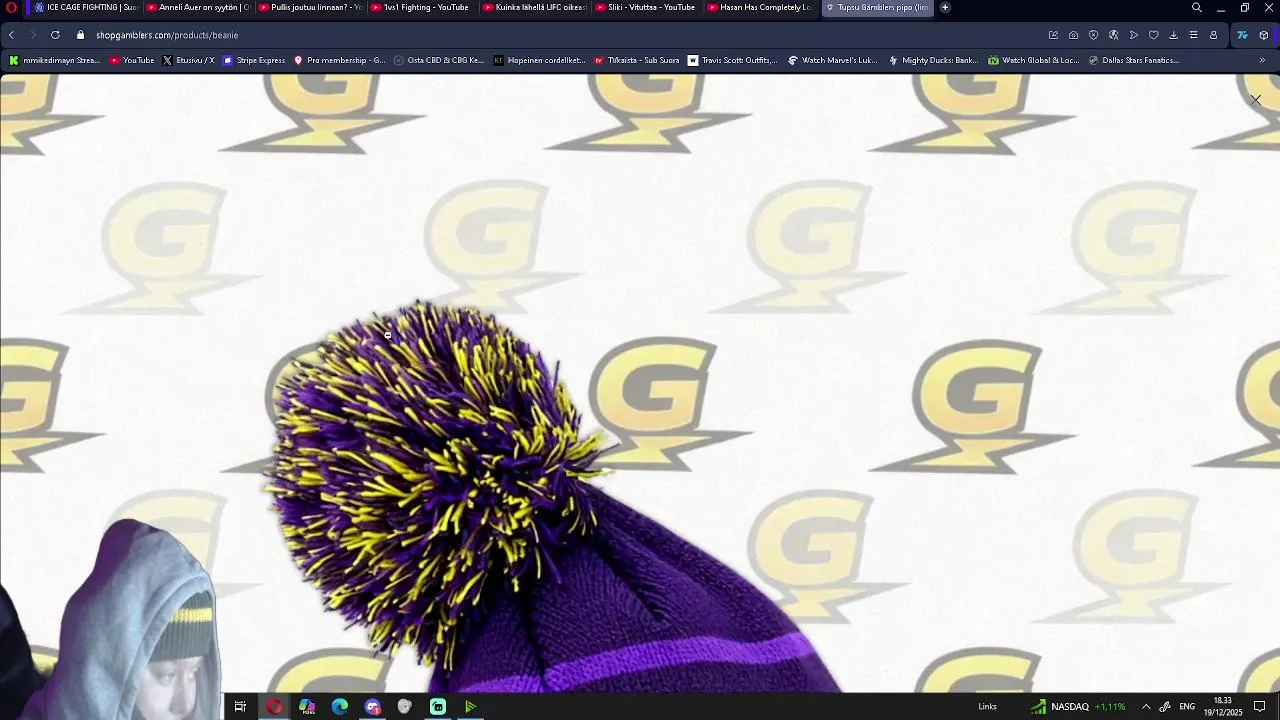Take a snapshot with the camera icon
This screenshot has height=720, width=1280.
(x=1073, y=35)
